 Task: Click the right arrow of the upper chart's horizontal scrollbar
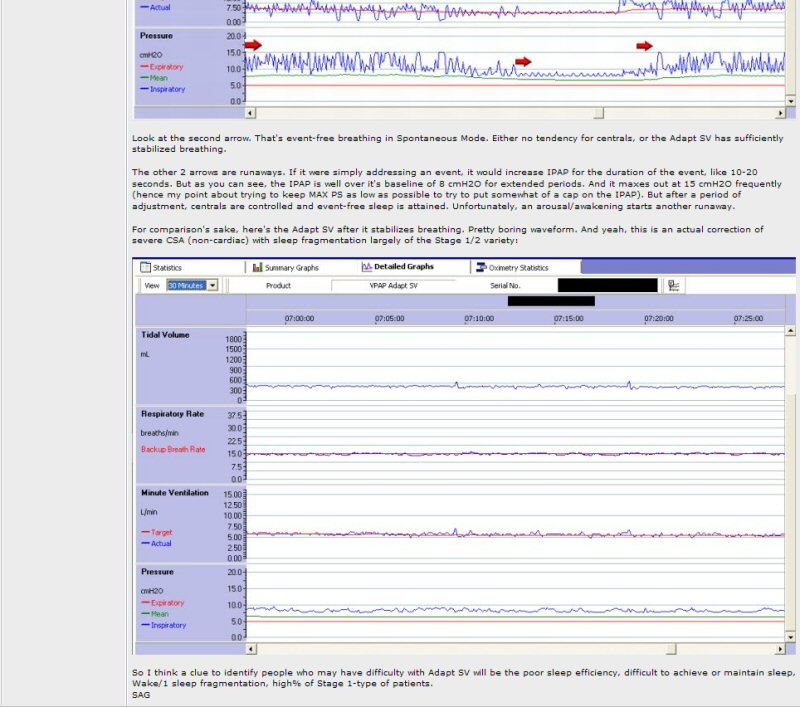(x=780, y=113)
